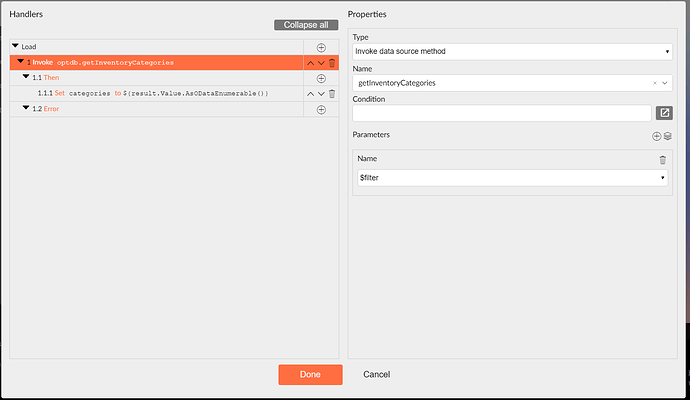Collapse the 1.1 Then branch
The image size is (690, 400).
point(26,77)
